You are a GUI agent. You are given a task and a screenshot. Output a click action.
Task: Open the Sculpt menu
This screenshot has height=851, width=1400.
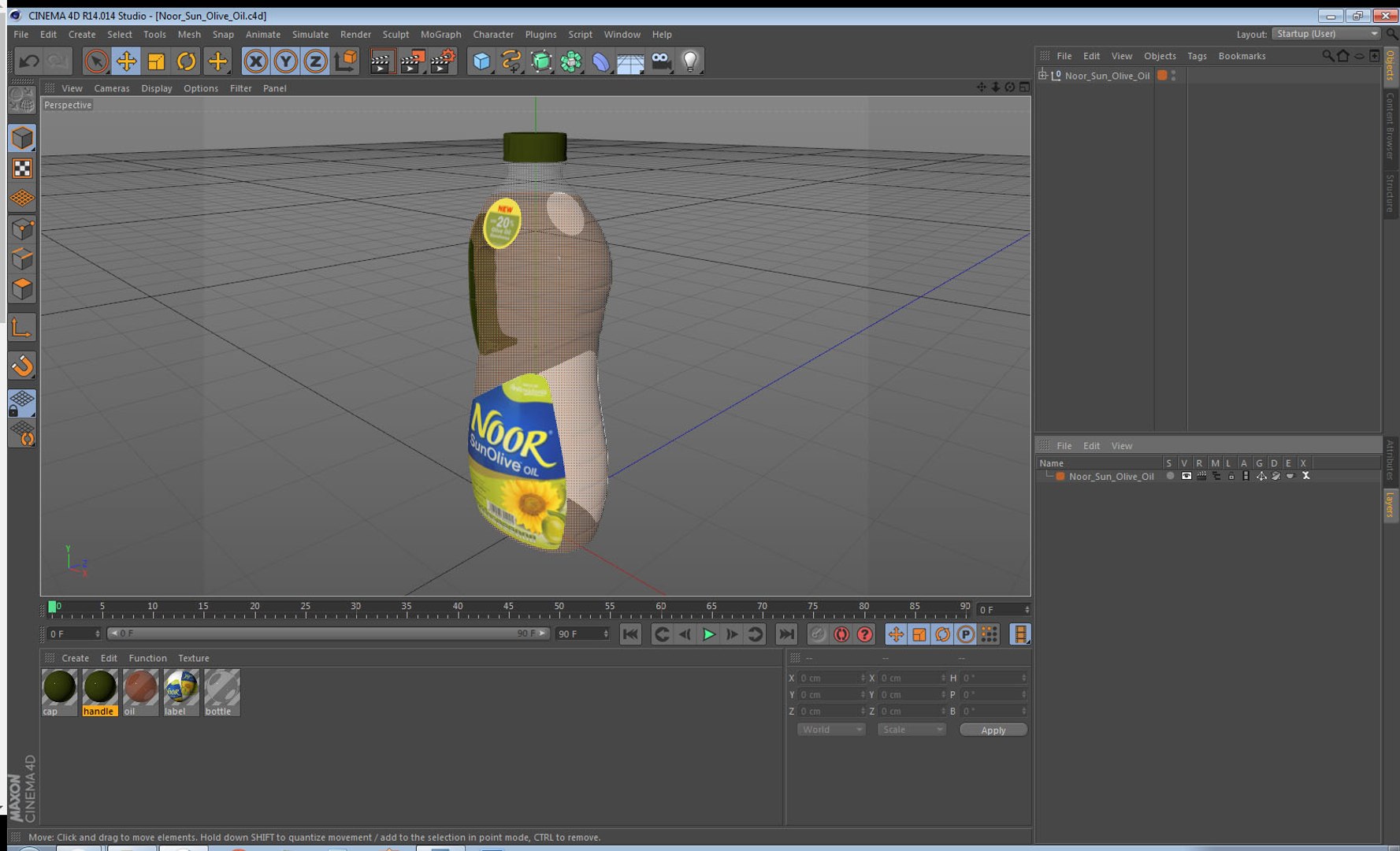click(x=395, y=35)
